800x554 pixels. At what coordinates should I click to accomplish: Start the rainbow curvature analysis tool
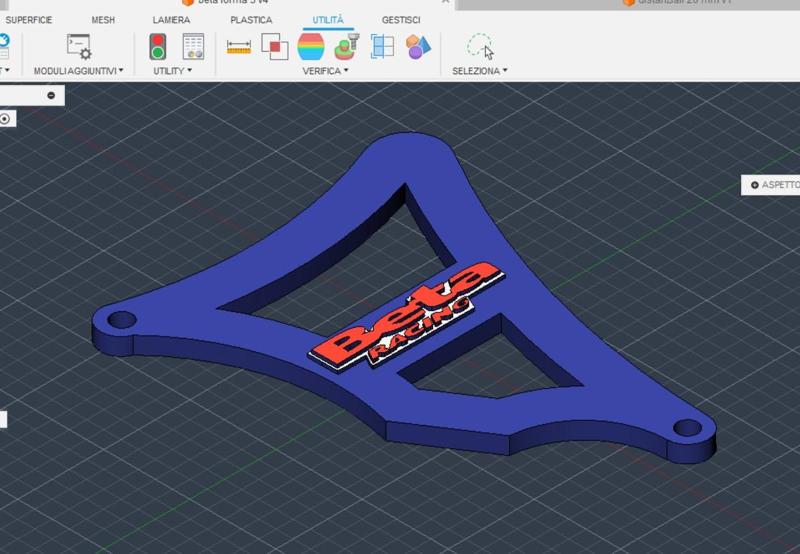point(311,46)
